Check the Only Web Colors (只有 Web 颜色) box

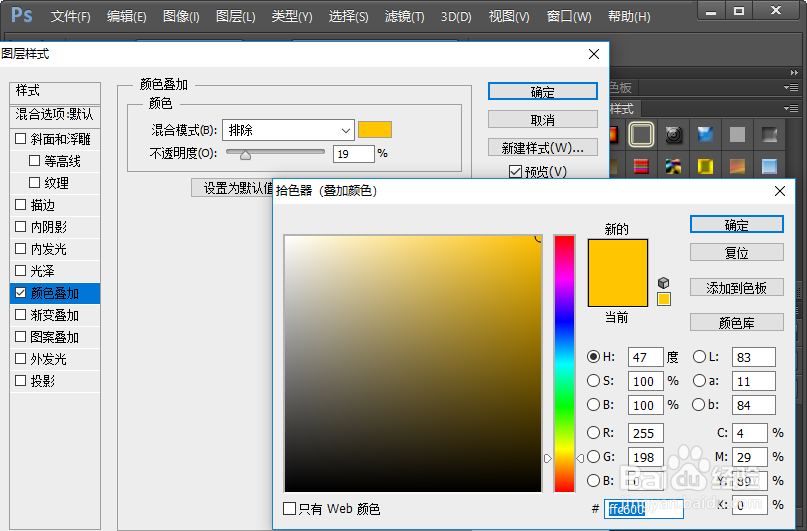[x=289, y=508]
